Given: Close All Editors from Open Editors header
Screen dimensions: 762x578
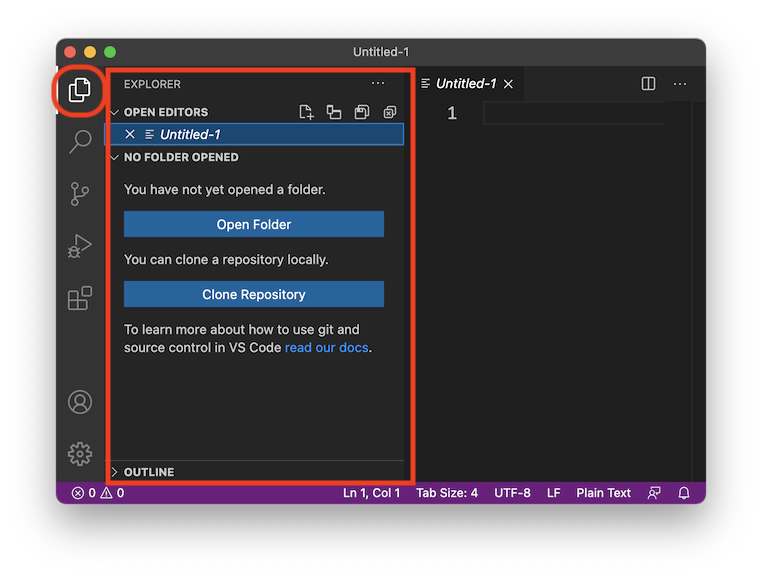Looking at the screenshot, I should click(x=390, y=112).
